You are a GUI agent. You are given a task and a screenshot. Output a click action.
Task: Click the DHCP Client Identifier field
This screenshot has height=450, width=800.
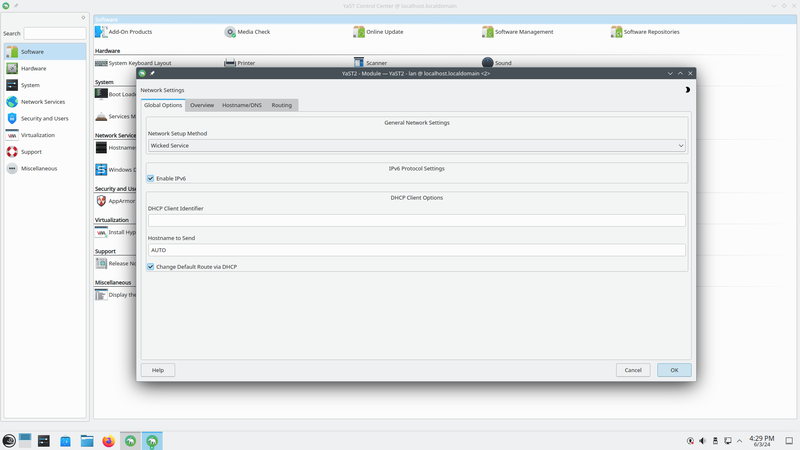click(x=416, y=220)
